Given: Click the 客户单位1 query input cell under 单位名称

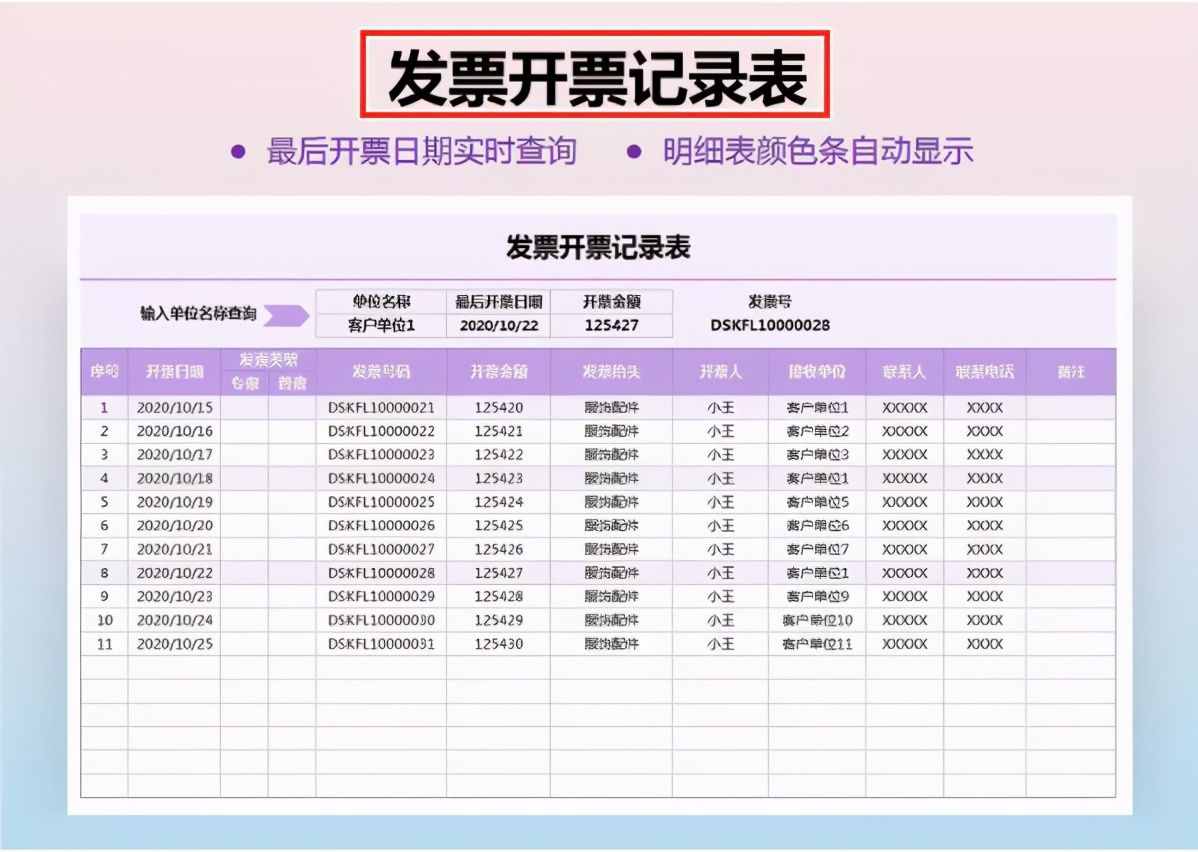Looking at the screenshot, I should 381,326.
